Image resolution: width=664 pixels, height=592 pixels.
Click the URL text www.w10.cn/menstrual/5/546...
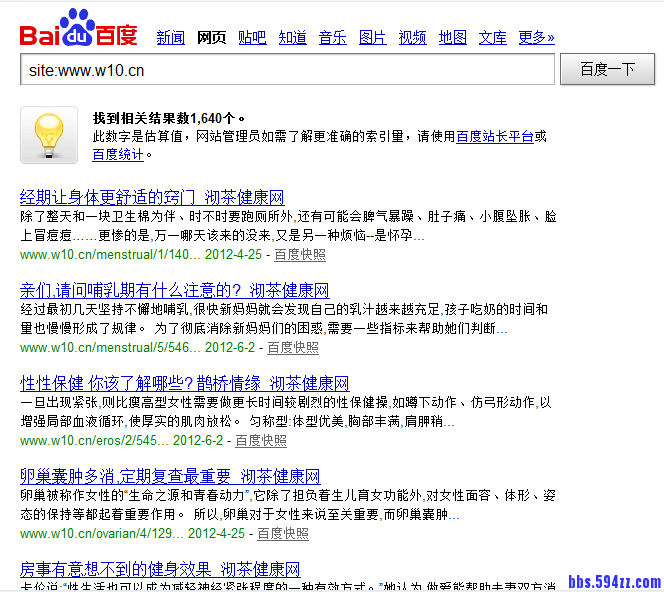point(110,348)
